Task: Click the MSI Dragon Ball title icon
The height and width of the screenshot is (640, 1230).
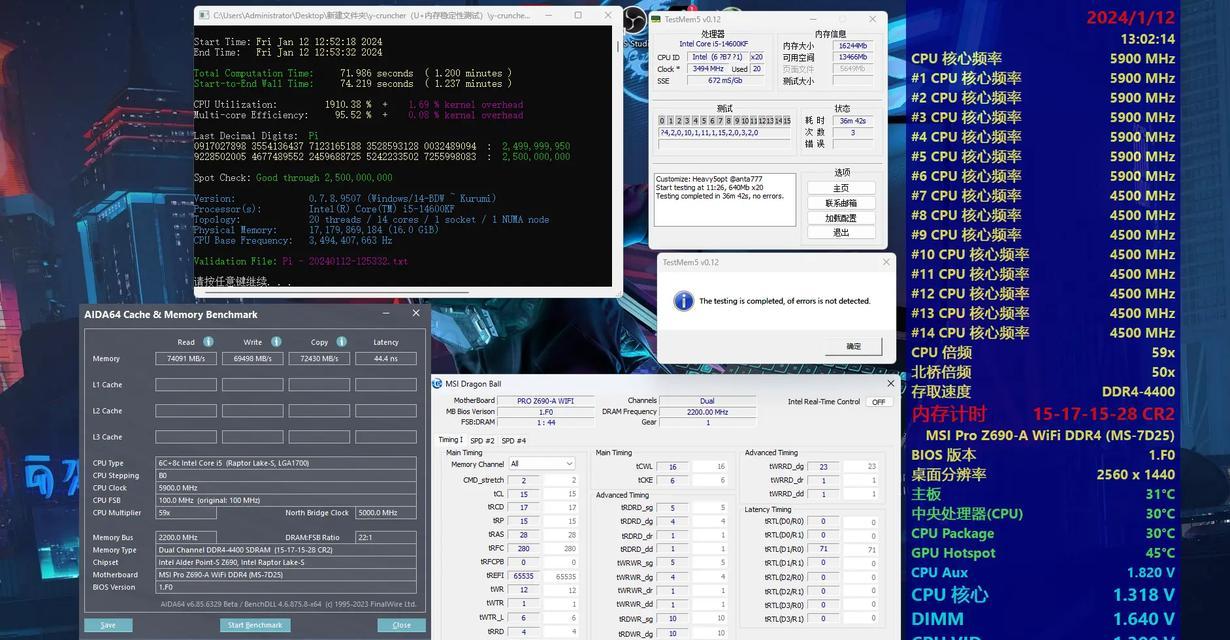Action: [x=437, y=383]
